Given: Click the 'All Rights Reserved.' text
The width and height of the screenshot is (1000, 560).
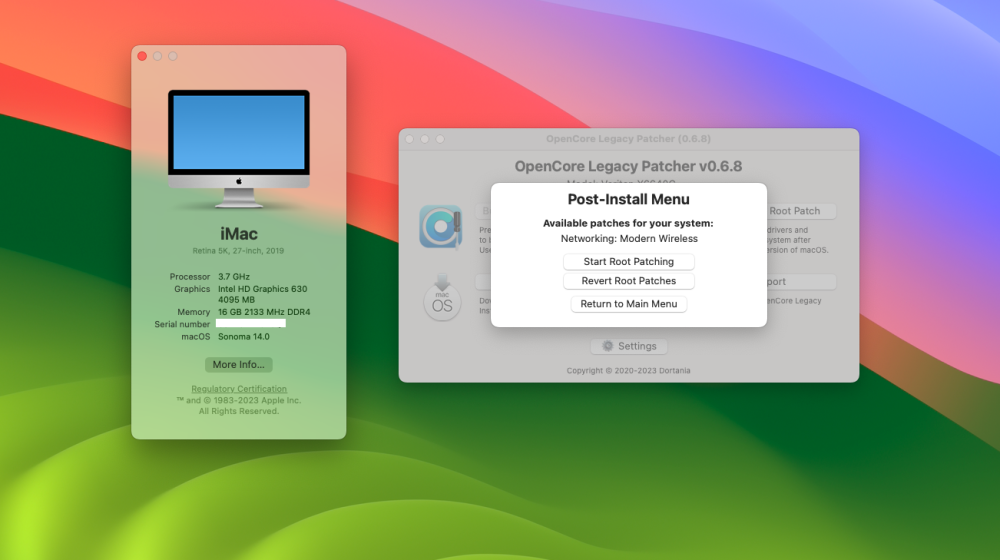Looking at the screenshot, I should click(239, 411).
